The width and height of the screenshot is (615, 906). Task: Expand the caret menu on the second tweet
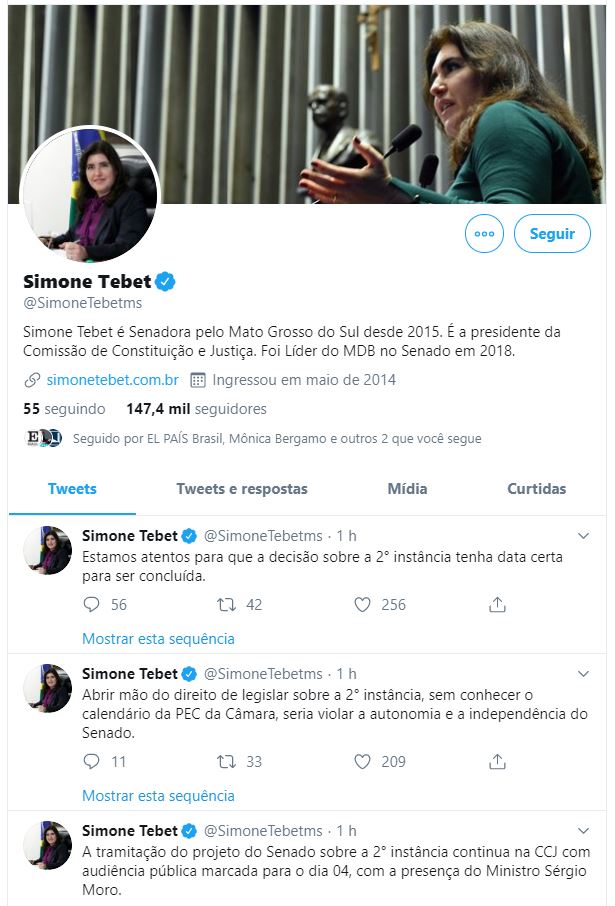[583, 673]
